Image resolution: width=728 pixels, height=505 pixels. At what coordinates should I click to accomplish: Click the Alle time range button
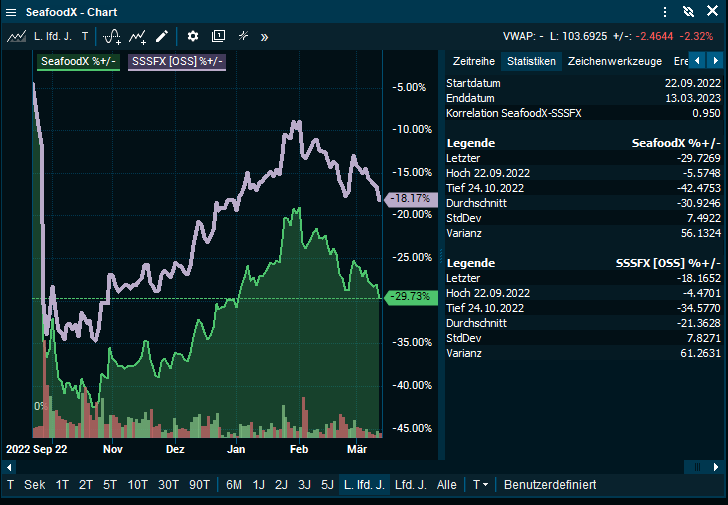point(446,485)
